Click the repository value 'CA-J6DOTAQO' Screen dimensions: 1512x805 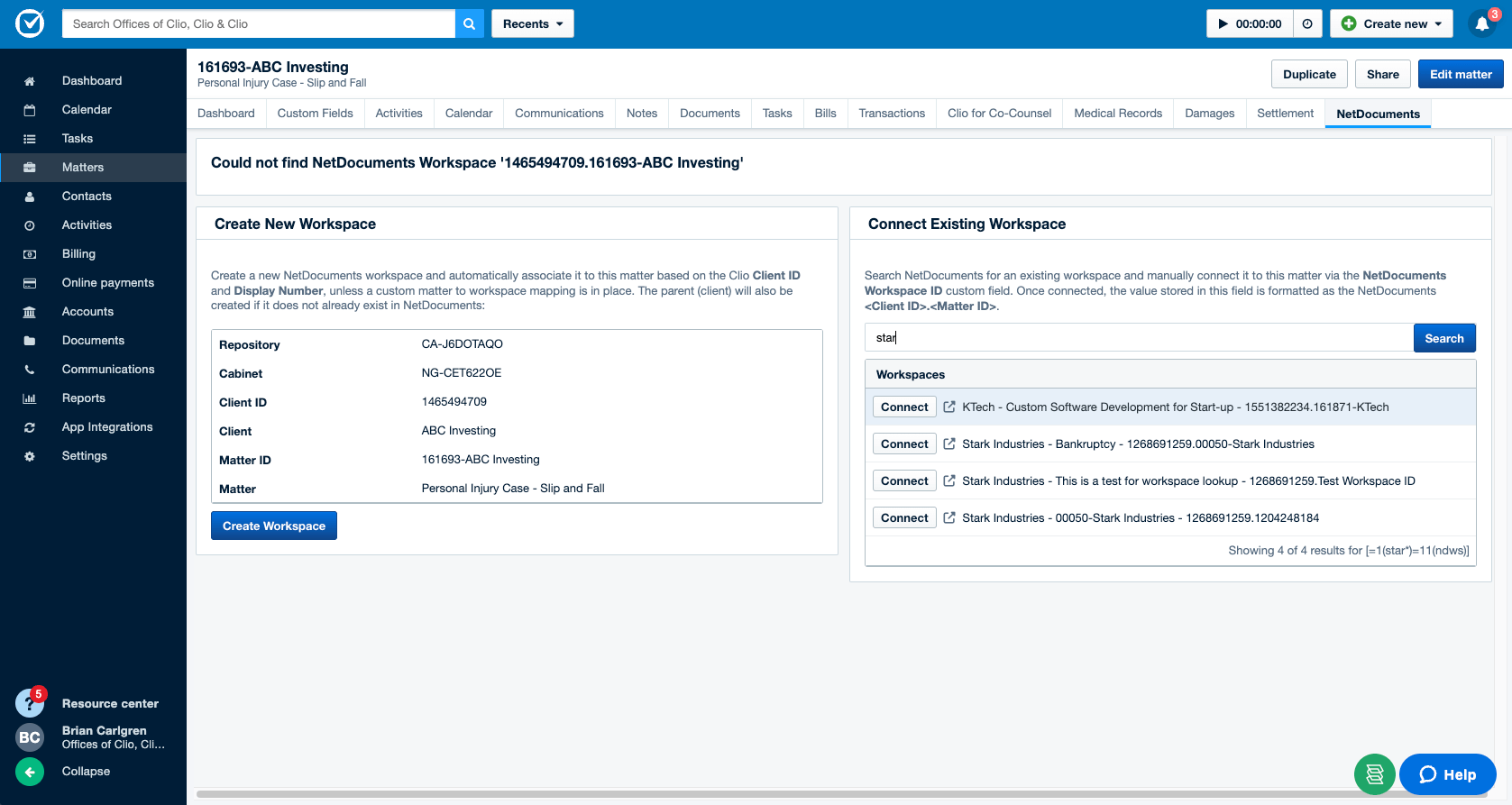pyautogui.click(x=463, y=343)
